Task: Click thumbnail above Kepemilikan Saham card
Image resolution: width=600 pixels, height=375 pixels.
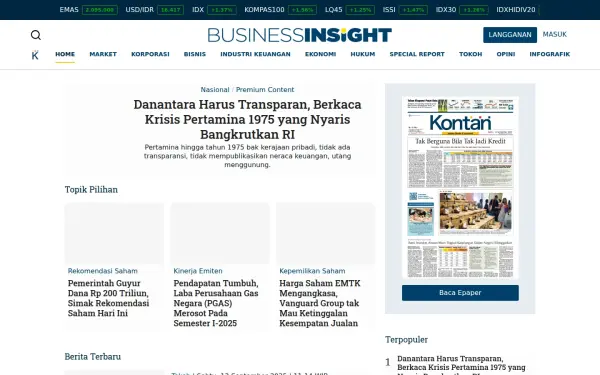Action: click(x=326, y=233)
